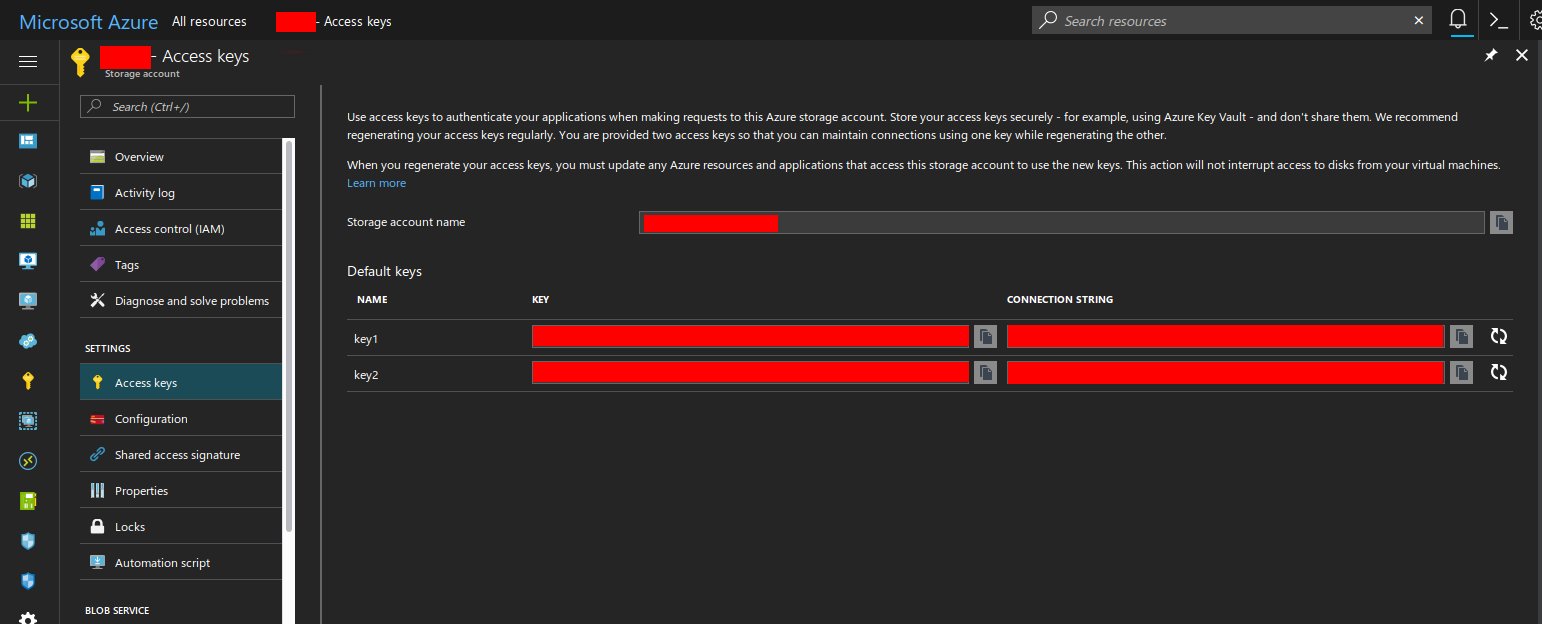The width and height of the screenshot is (1542, 624).
Task: Open the Activity log
Action: click(147, 192)
